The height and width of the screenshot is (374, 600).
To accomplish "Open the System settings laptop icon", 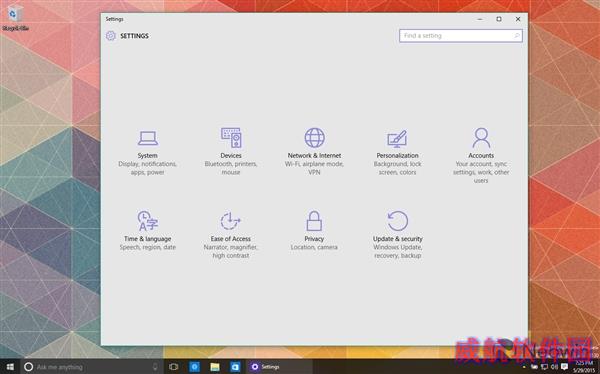I will (148, 138).
